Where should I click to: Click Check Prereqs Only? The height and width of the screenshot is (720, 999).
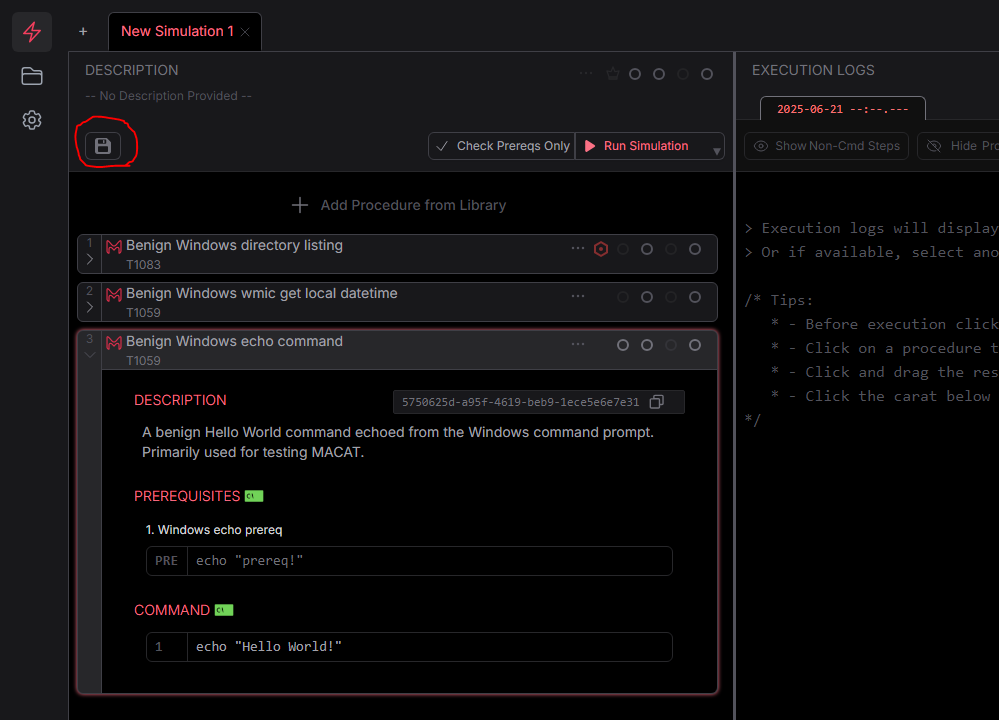[x=501, y=145]
